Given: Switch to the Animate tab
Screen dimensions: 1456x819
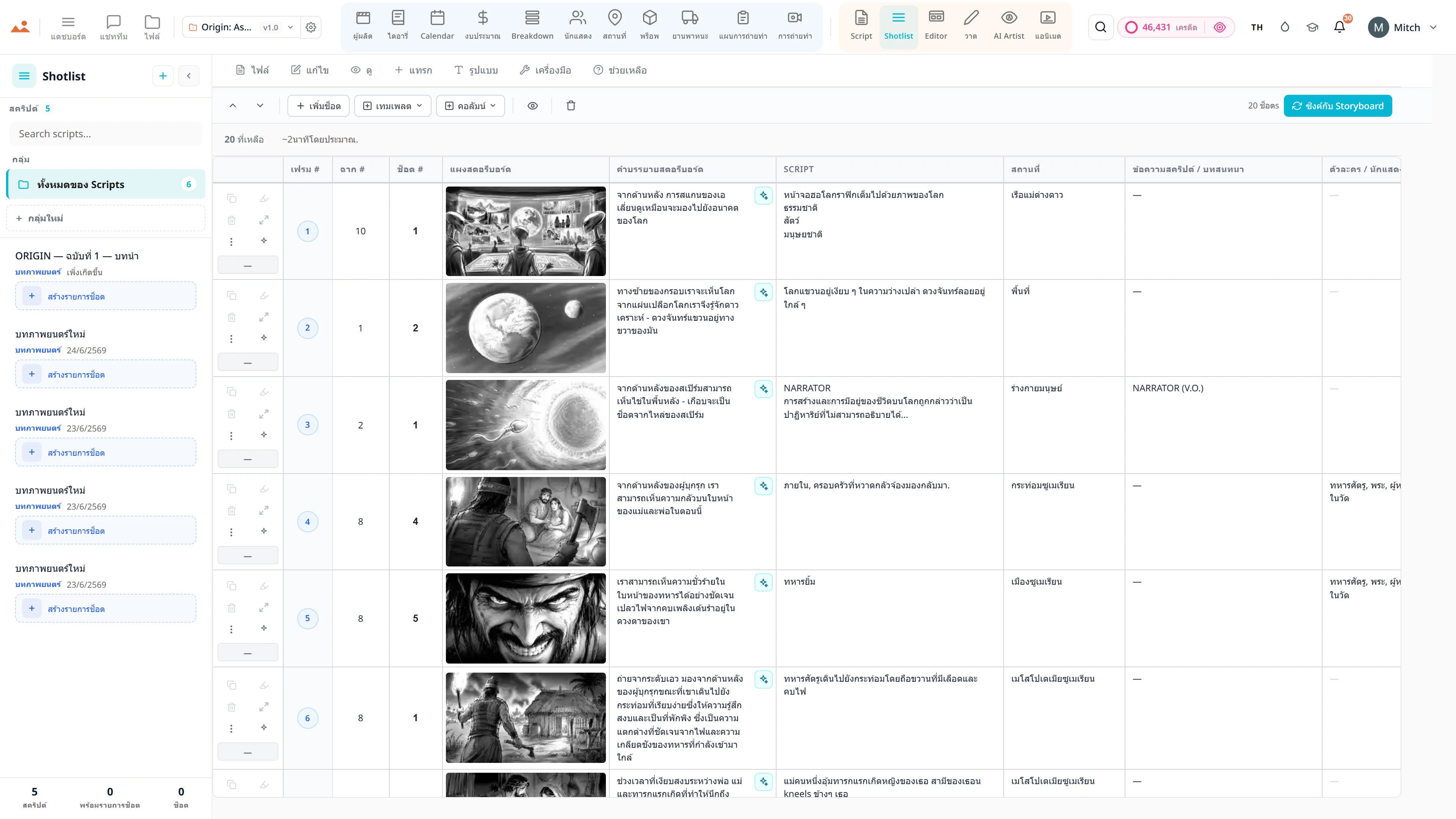Looking at the screenshot, I should [x=1047, y=26].
